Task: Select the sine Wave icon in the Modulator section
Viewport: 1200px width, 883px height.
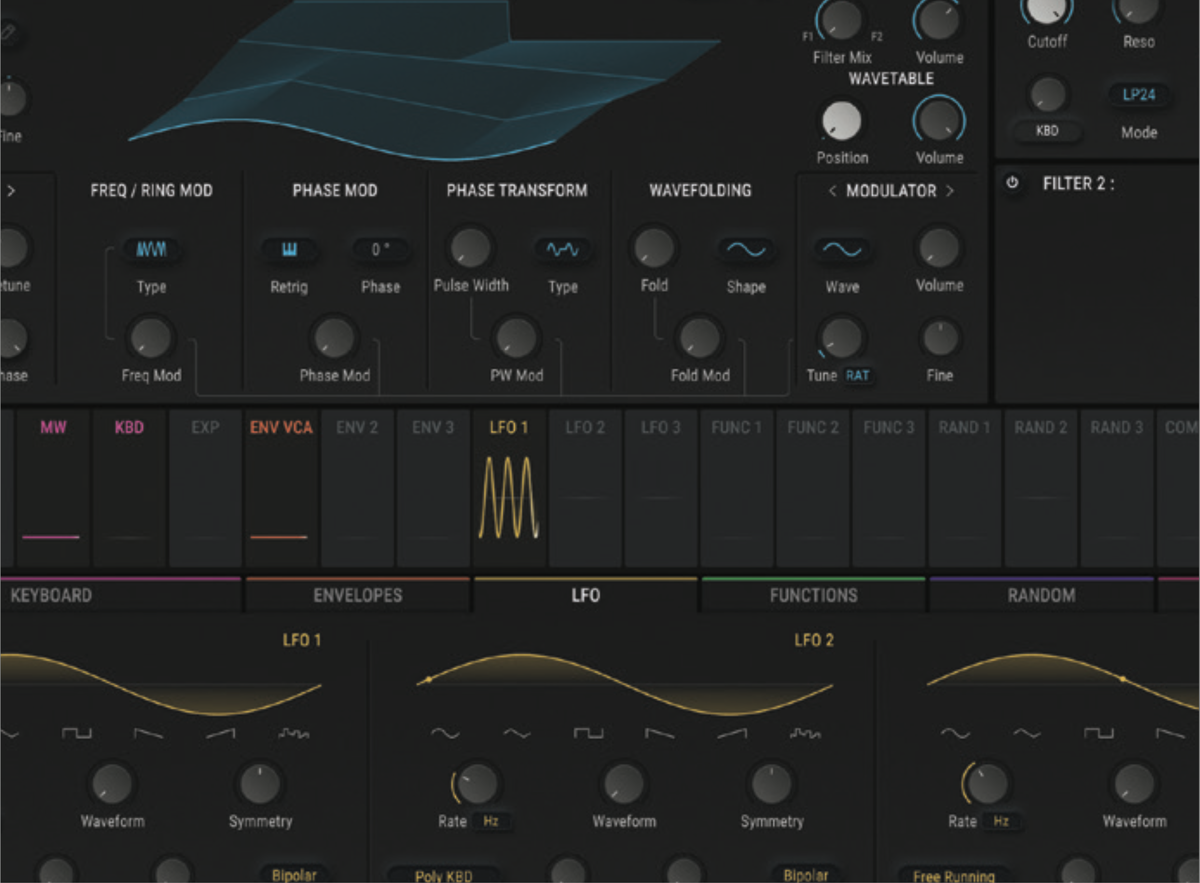Action: pyautogui.click(x=841, y=251)
